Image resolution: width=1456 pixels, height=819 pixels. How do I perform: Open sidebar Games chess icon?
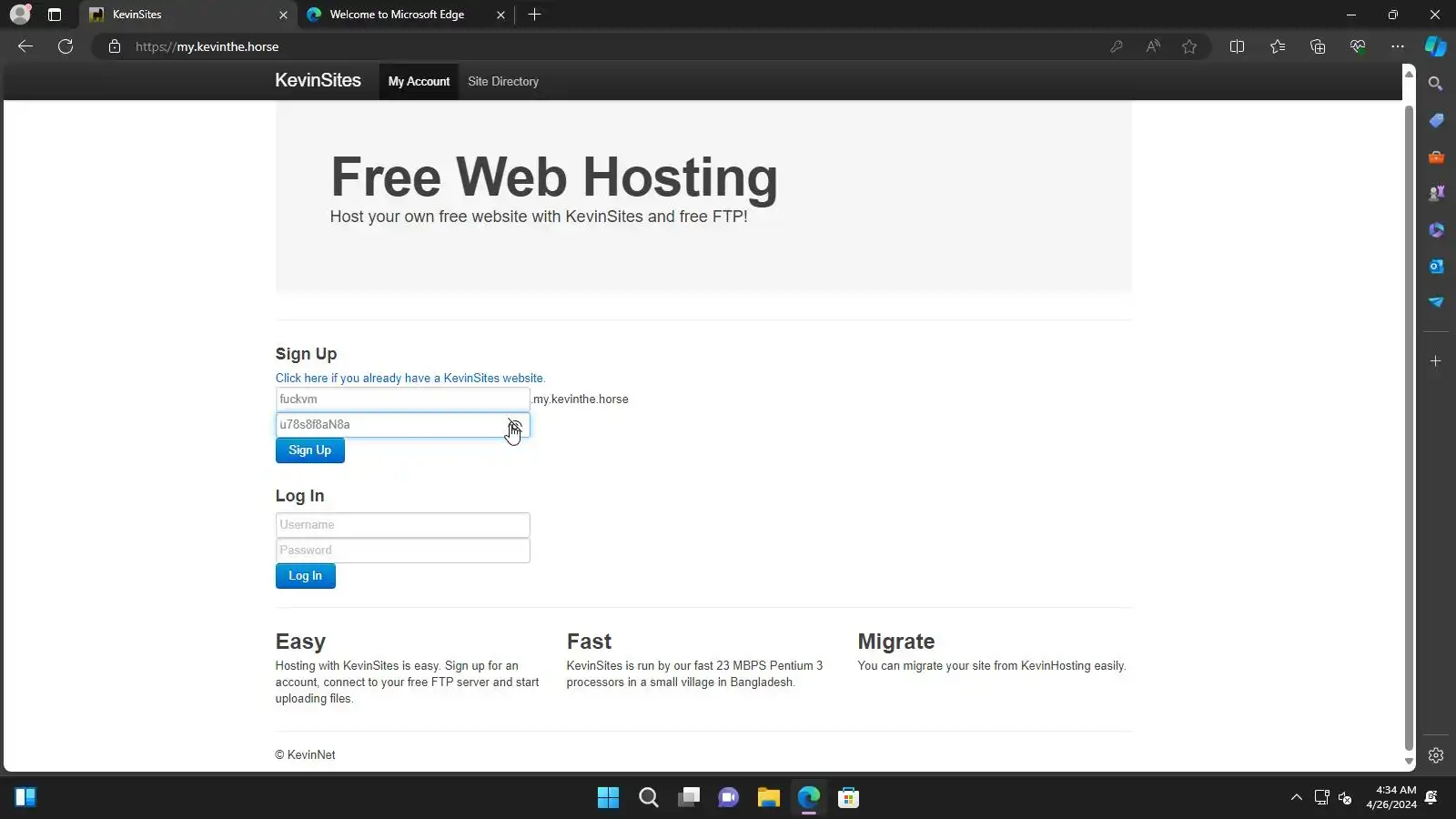coord(1436,193)
